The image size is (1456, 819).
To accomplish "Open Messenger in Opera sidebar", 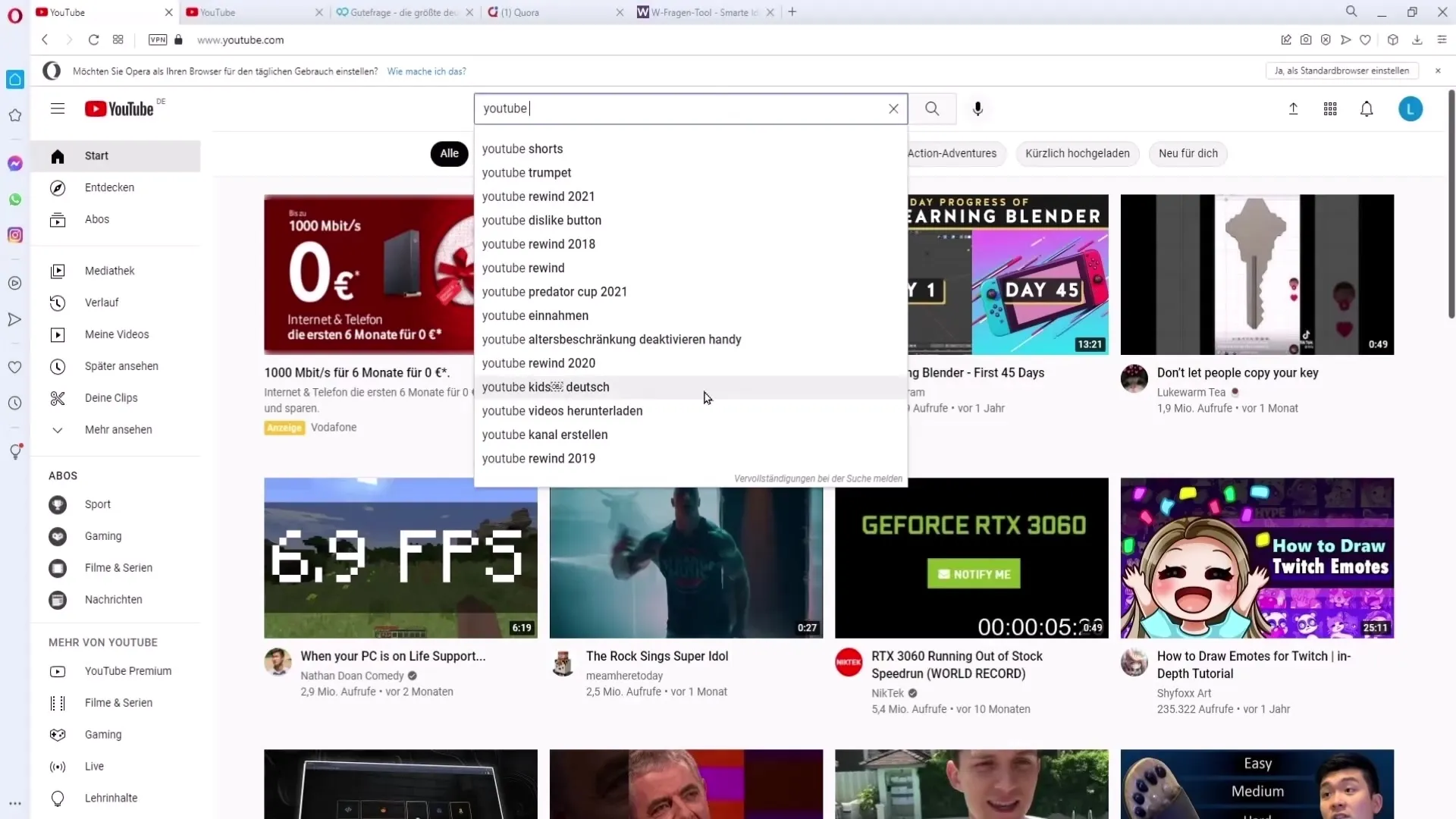I will point(15,163).
